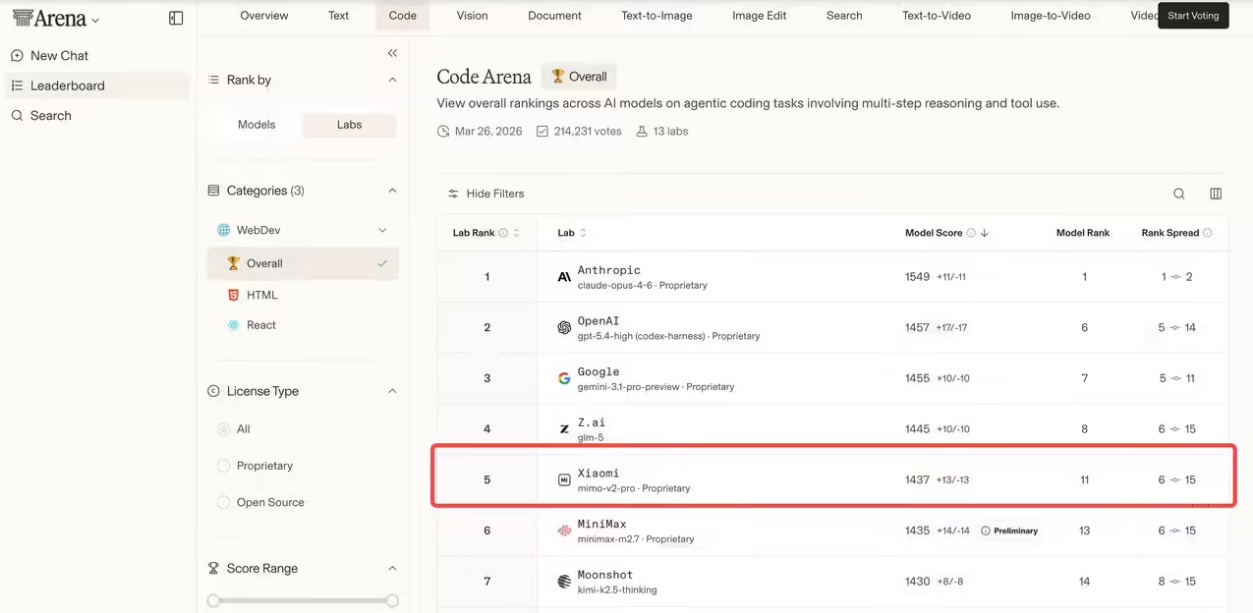
Task: Click the Start Voting button
Action: [1193, 16]
